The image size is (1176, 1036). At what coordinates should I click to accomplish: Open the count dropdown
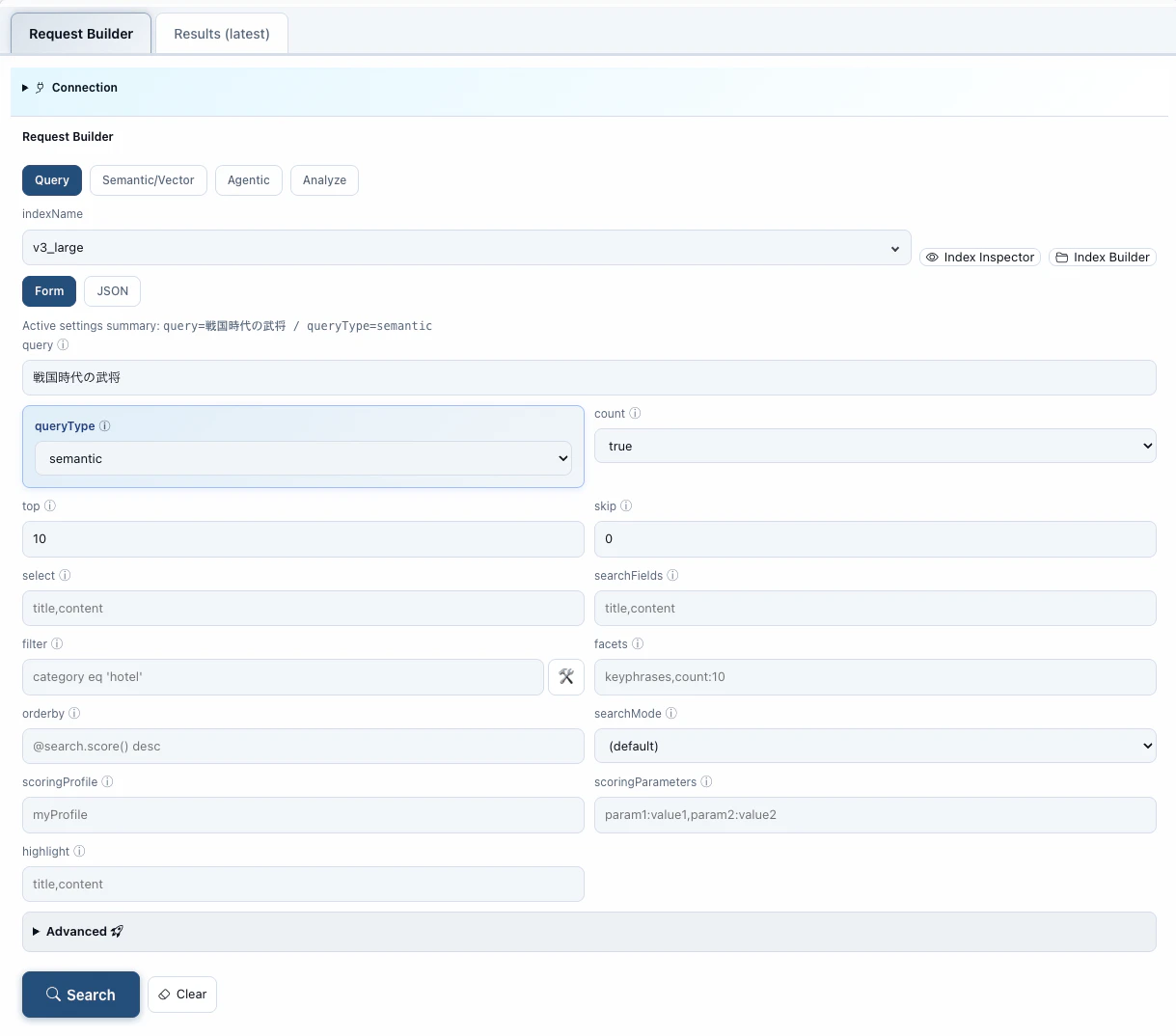[x=875, y=446]
